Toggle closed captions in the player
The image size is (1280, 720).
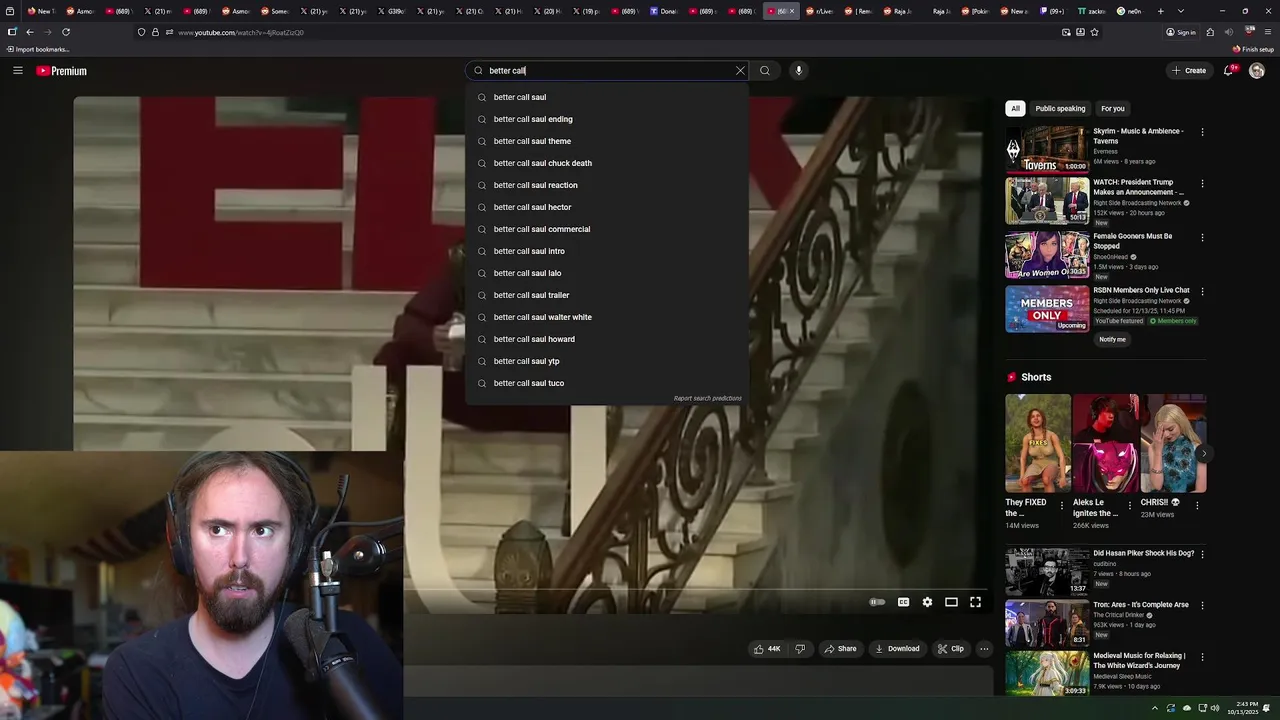[x=903, y=602]
